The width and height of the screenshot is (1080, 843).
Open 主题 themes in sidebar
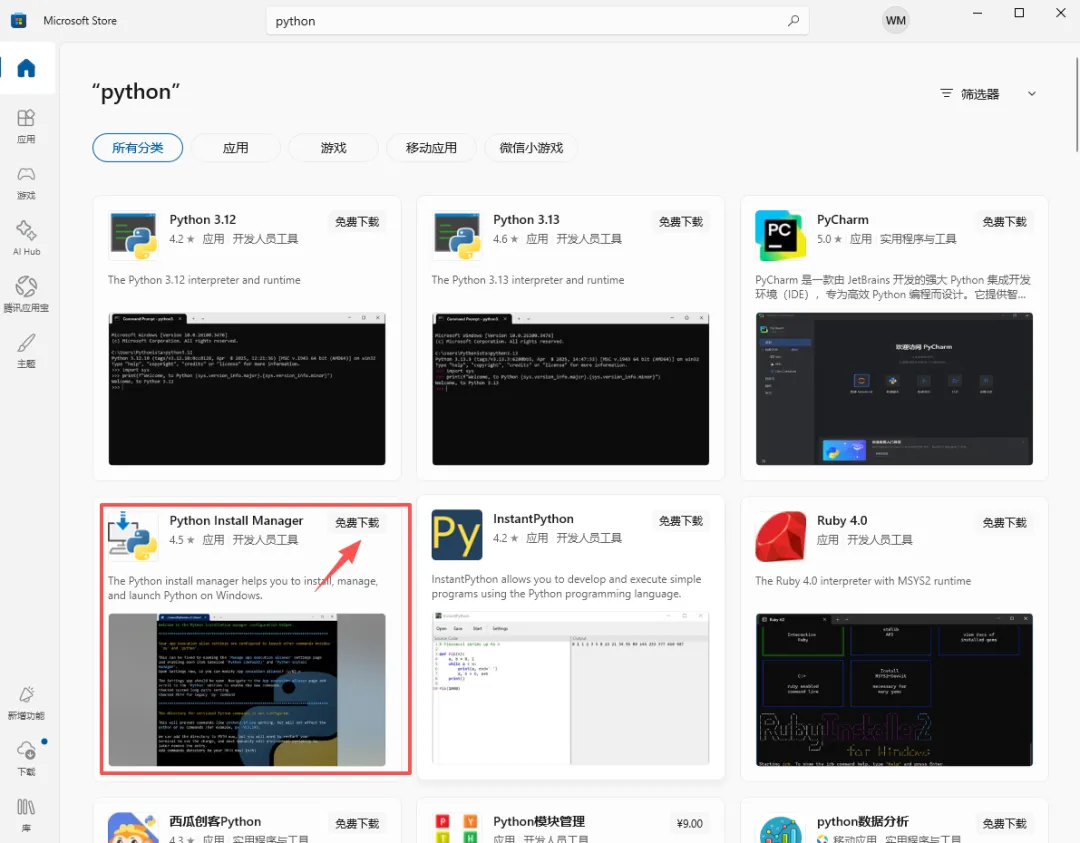coord(26,351)
